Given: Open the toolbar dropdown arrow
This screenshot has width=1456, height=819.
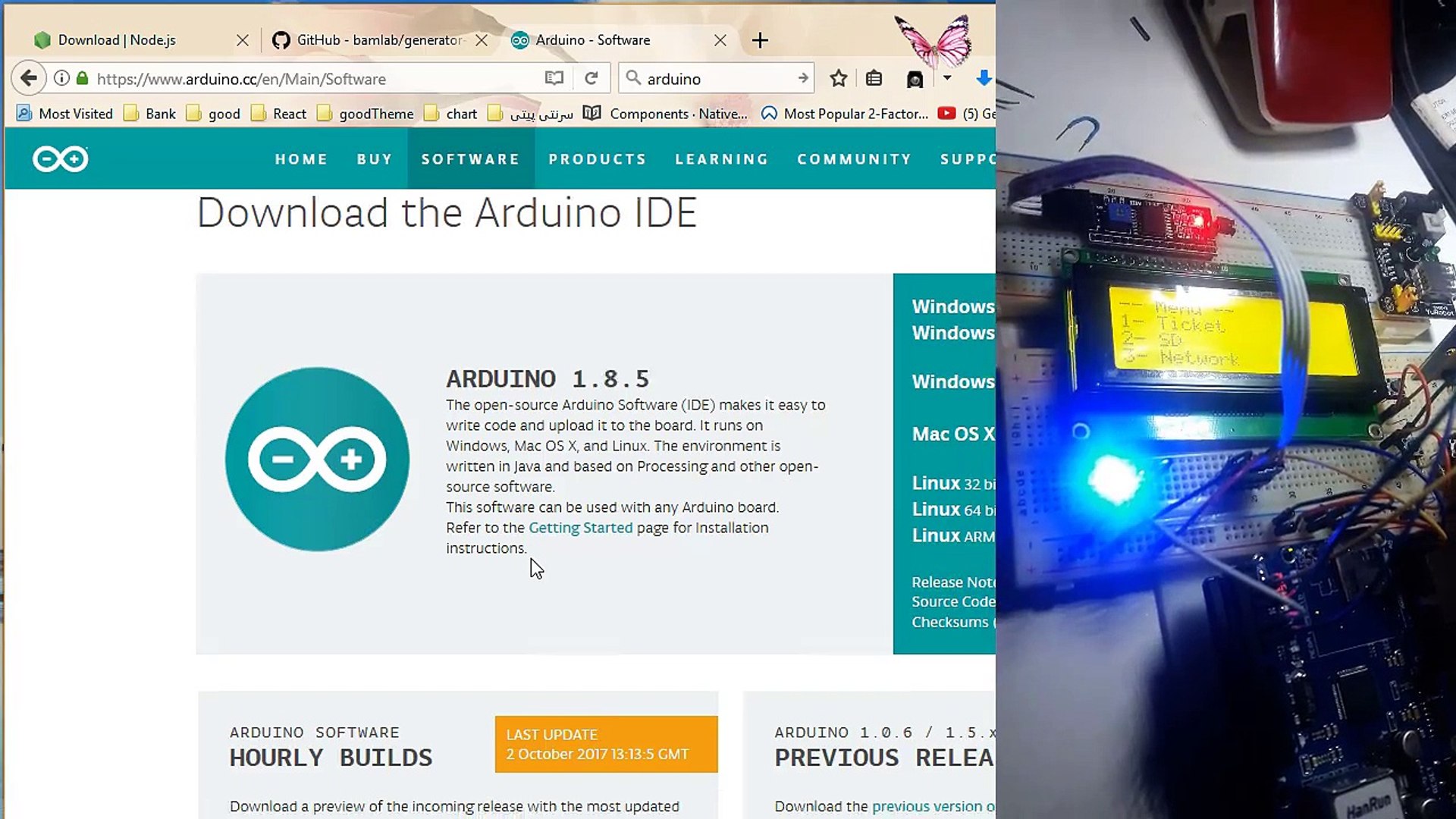Looking at the screenshot, I should tap(946, 77).
